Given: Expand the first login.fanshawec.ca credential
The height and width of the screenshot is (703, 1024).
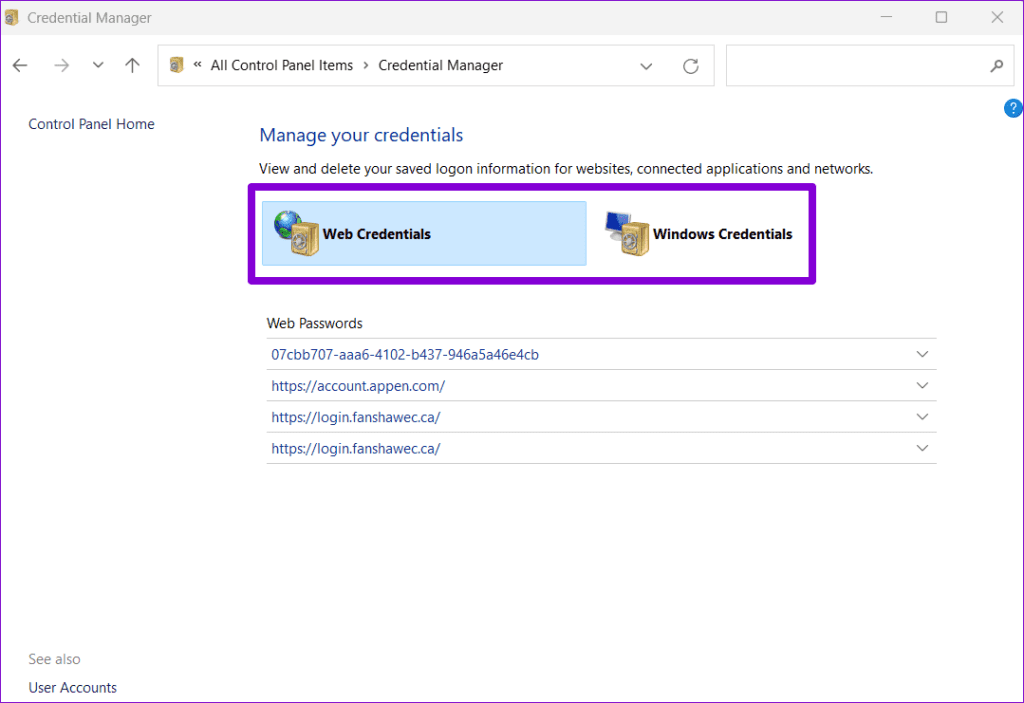Looking at the screenshot, I should point(922,416).
